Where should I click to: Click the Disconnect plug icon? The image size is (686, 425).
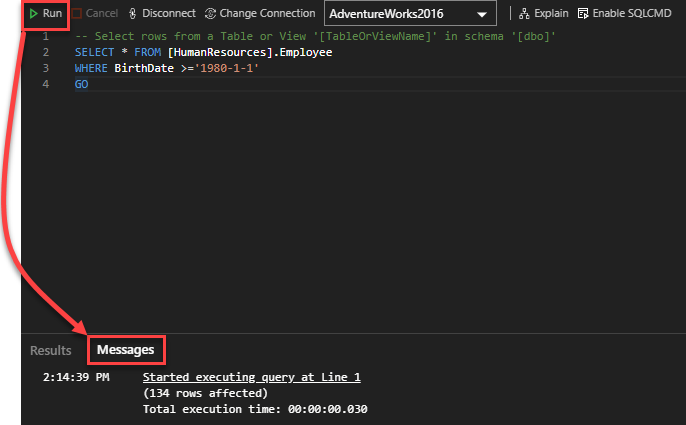tap(133, 14)
